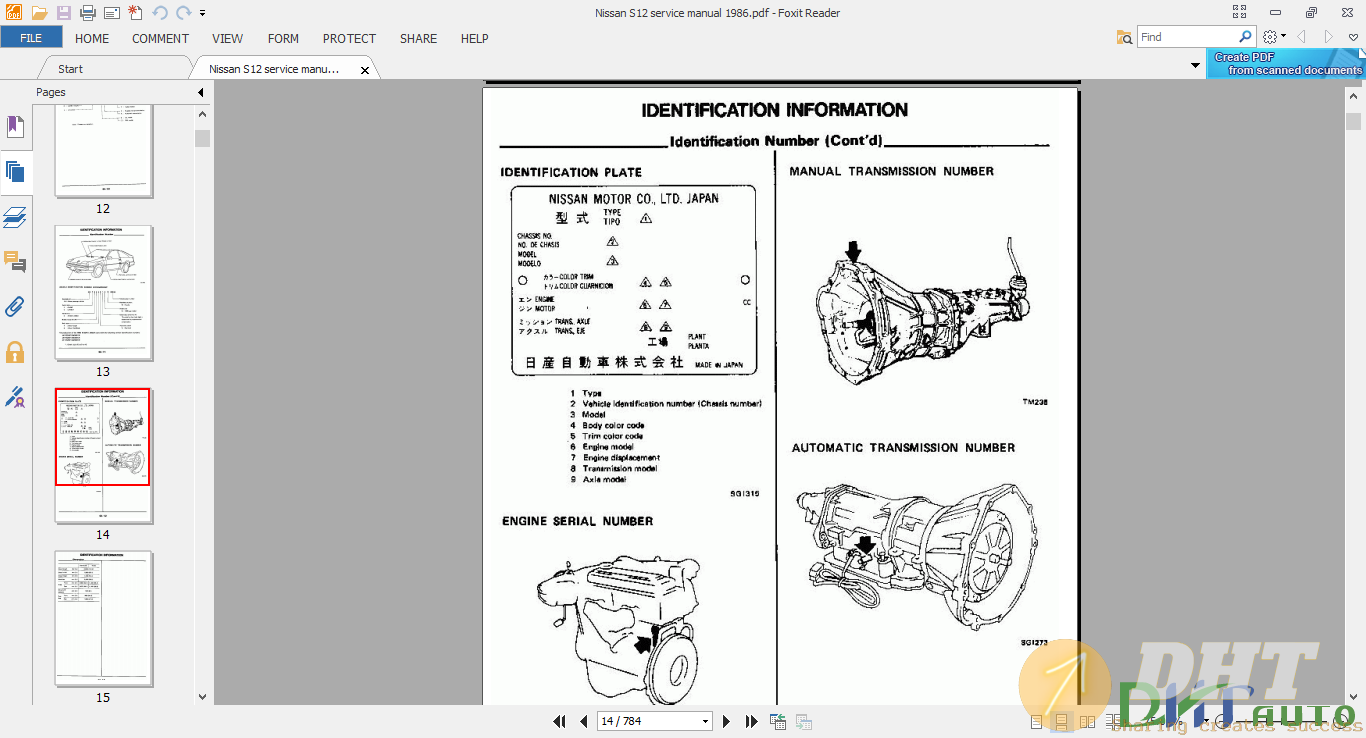This screenshot has height=738, width=1366.
Task: Click the Redo arrow icon
Action: click(183, 13)
